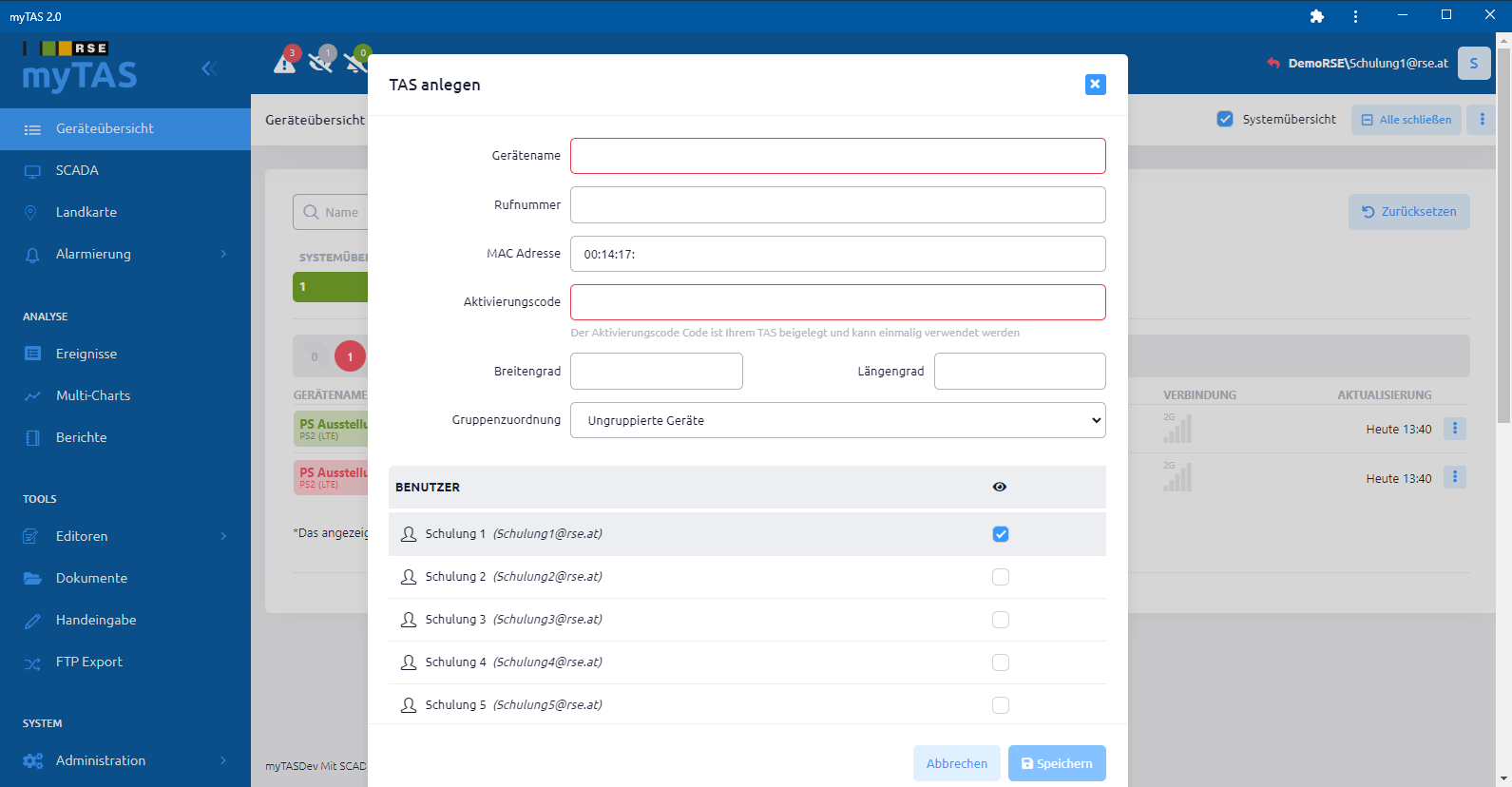
Task: Click the SCADA monitor icon
Action: [32, 171]
